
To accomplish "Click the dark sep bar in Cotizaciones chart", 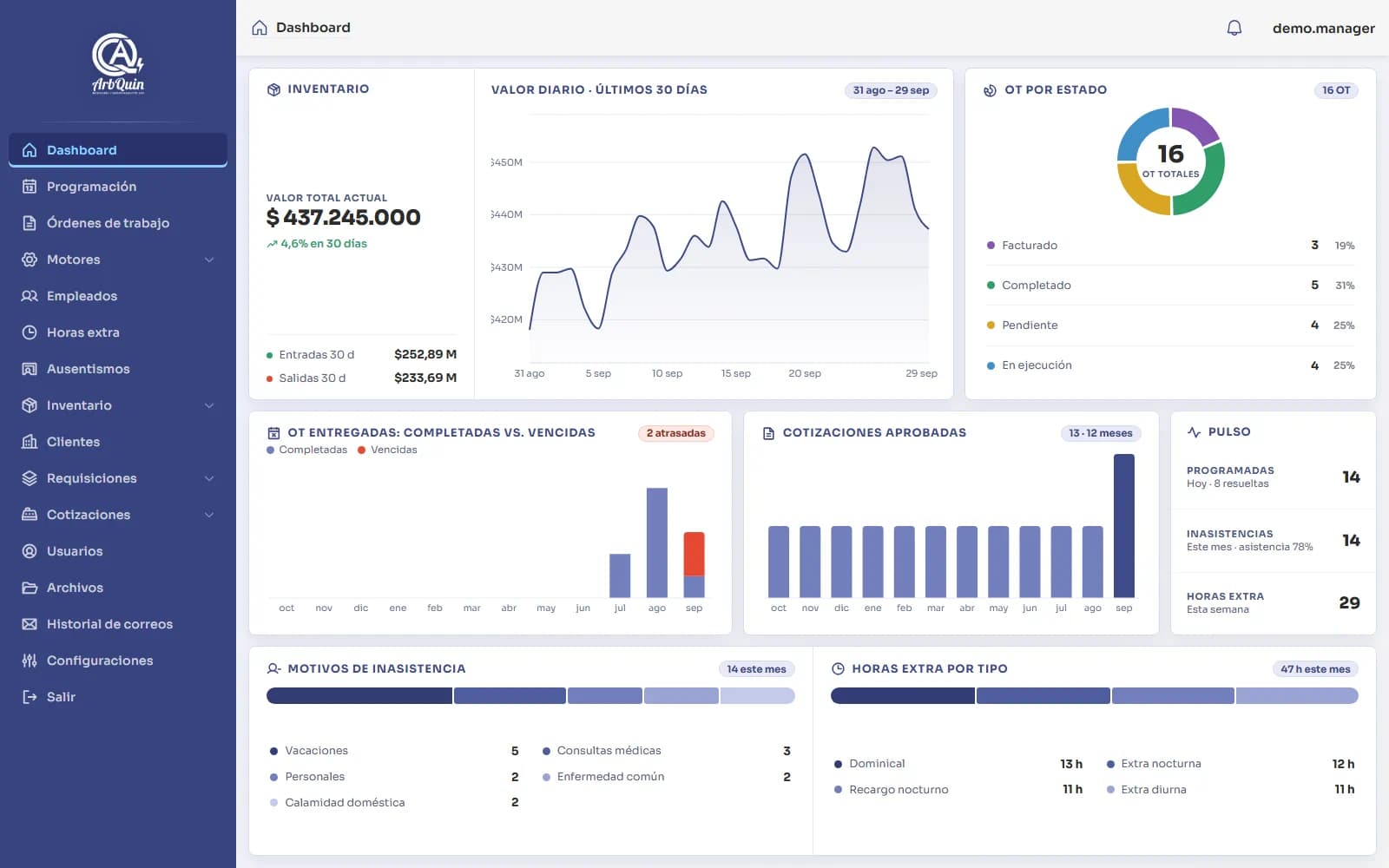I will click(x=1124, y=526).
